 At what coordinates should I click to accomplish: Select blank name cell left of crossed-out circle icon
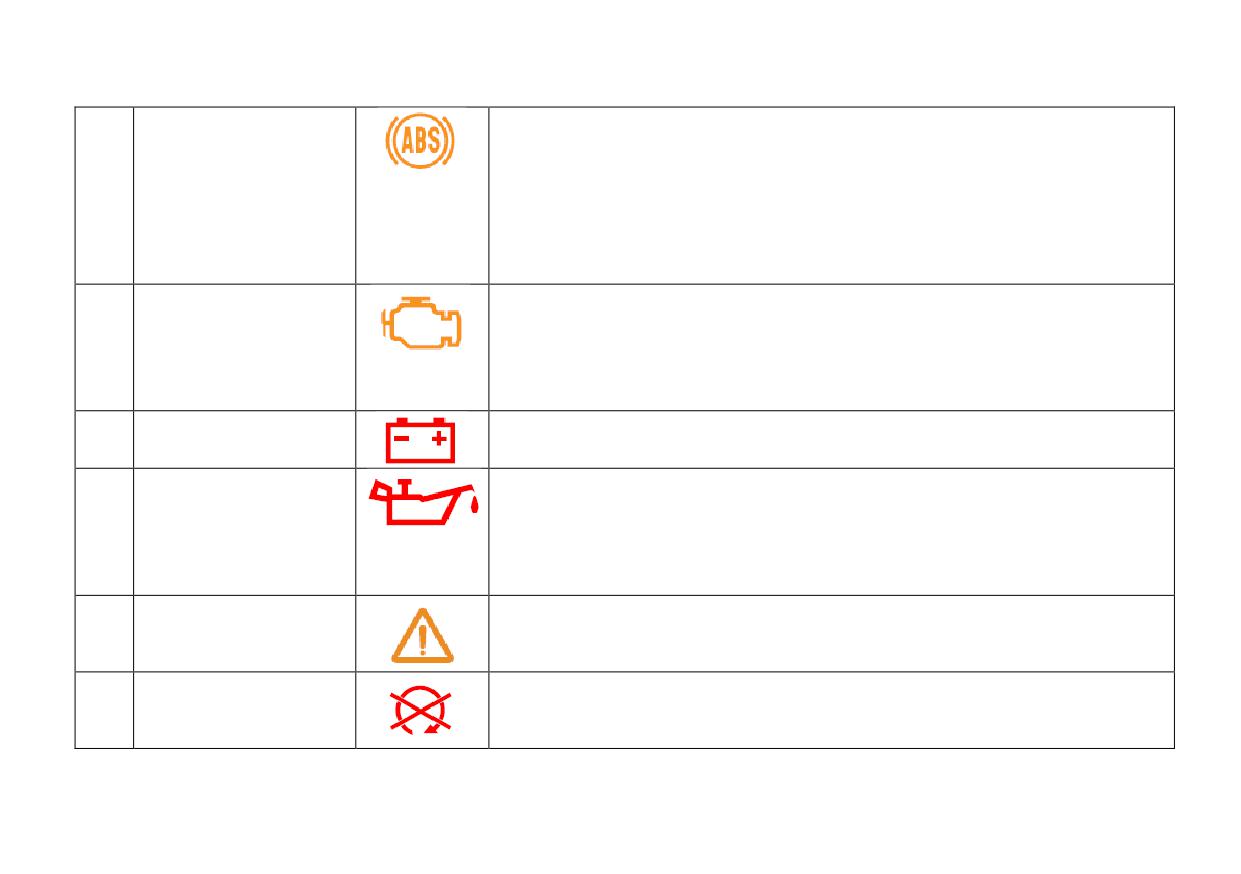[245, 710]
